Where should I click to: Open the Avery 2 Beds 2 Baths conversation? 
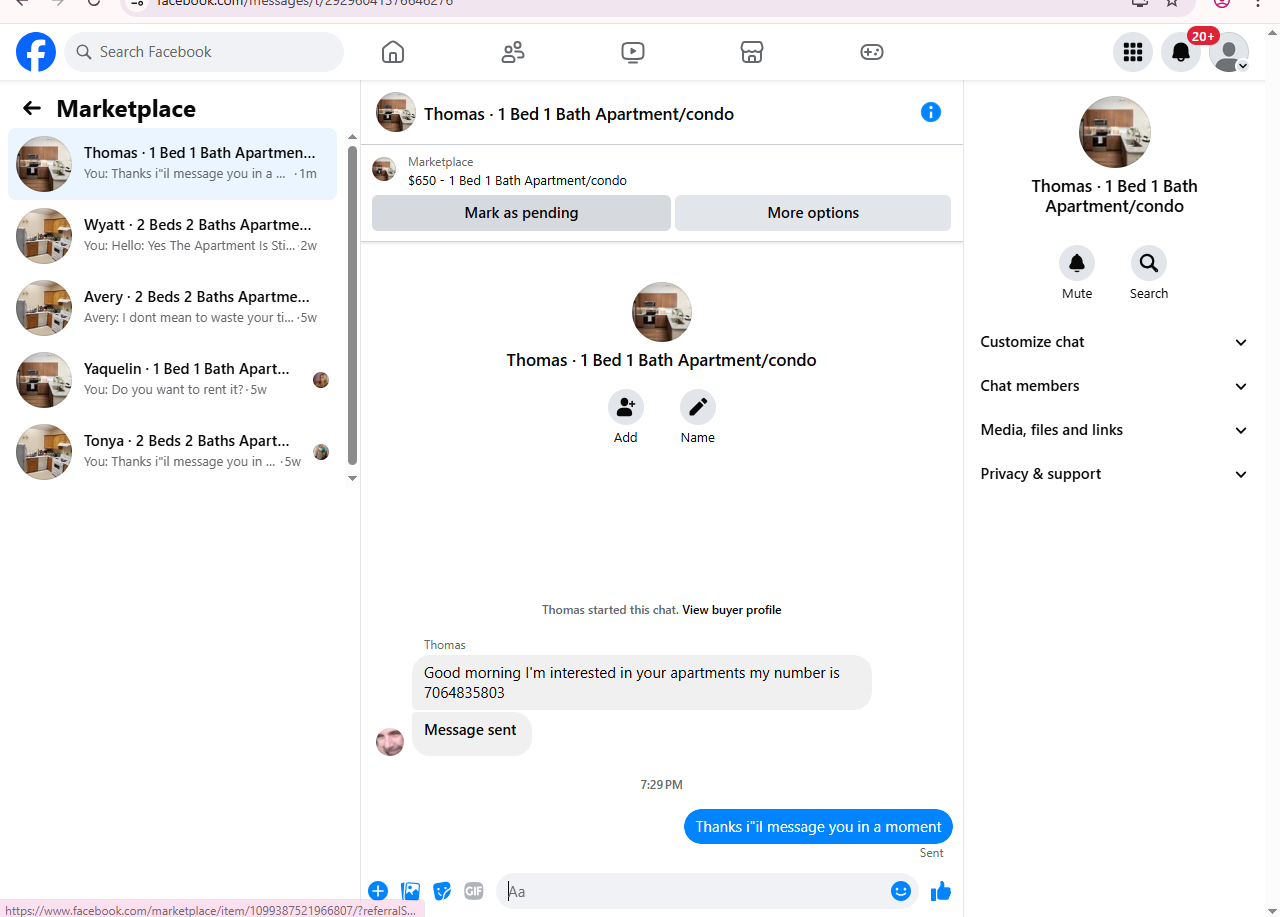pyautogui.click(x=172, y=308)
